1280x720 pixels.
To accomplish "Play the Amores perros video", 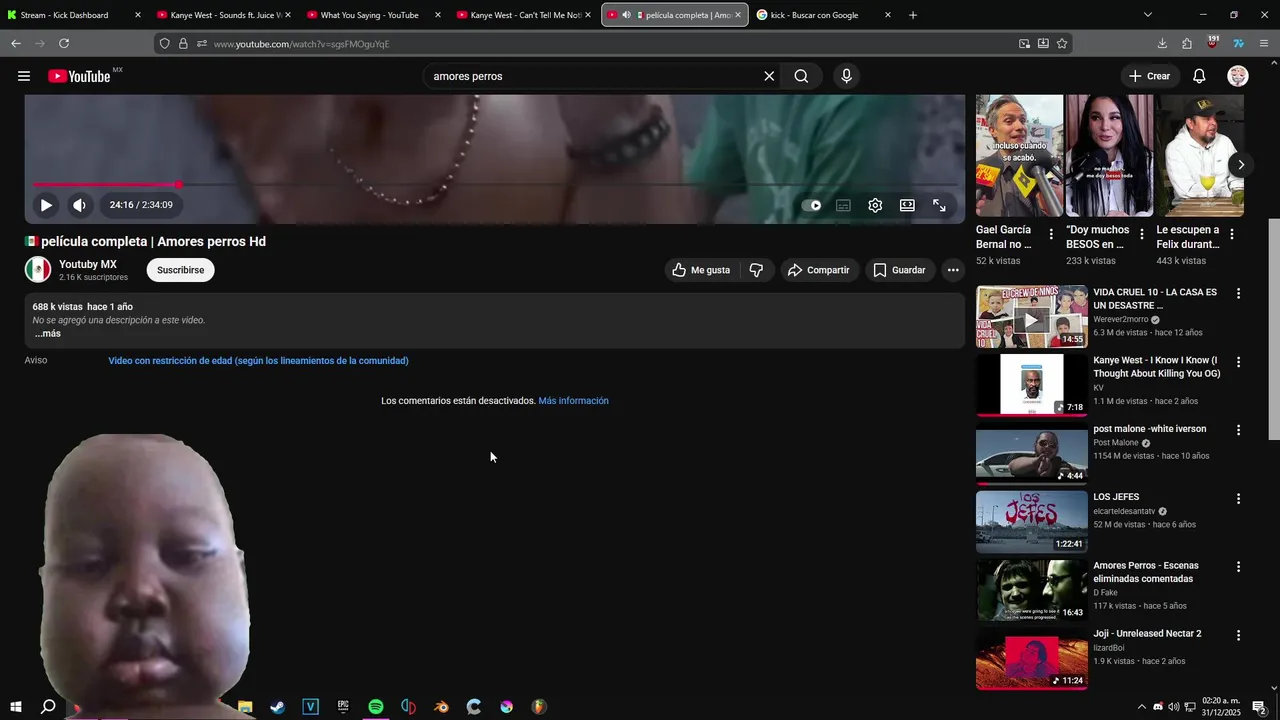I will 46,205.
